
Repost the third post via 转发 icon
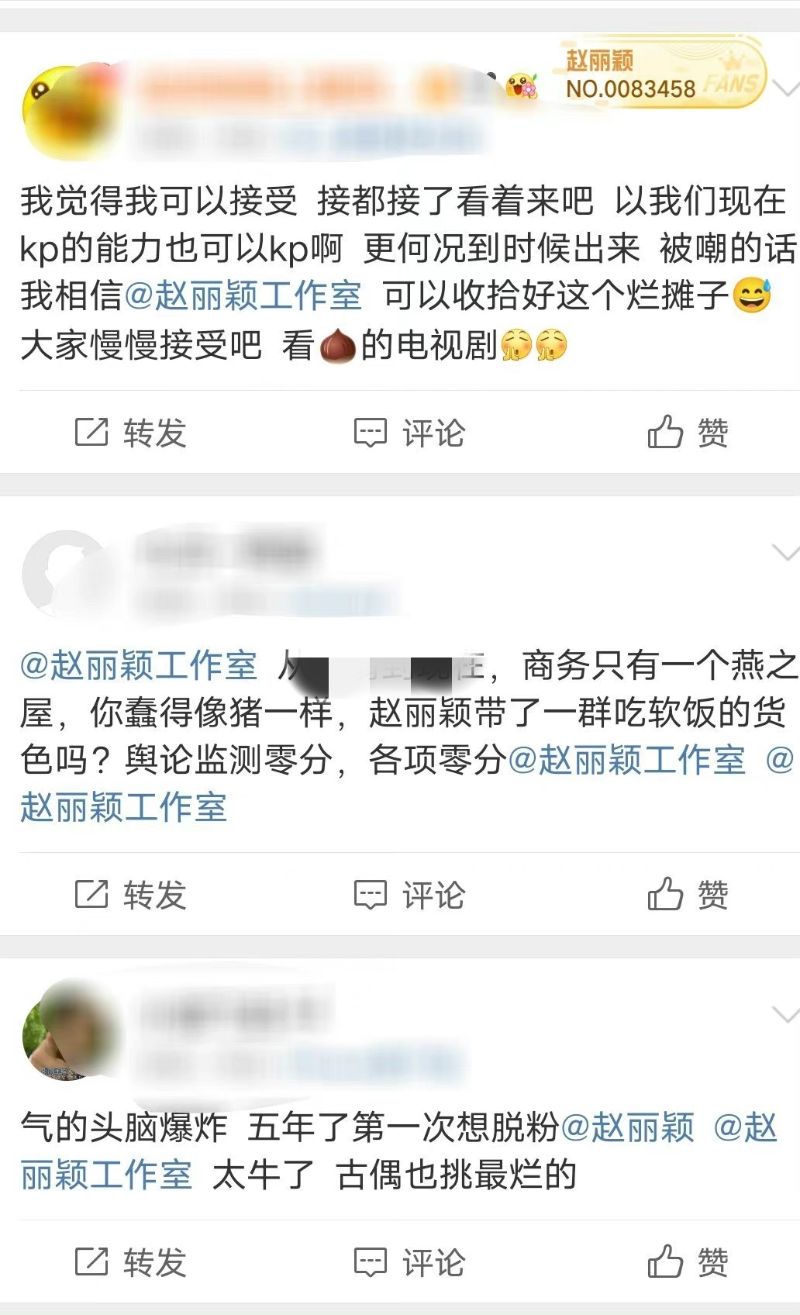click(131, 1262)
